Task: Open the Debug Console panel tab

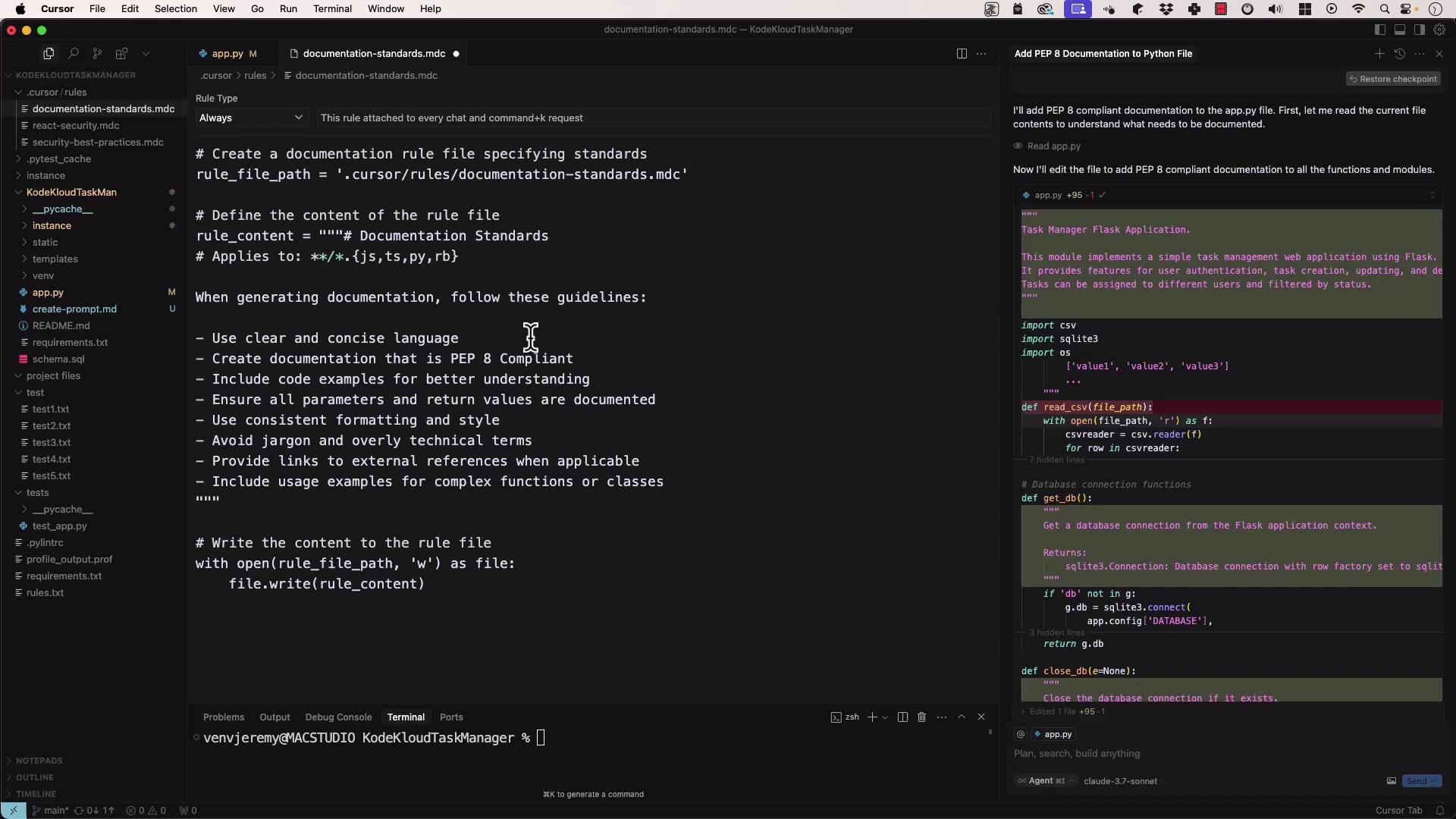Action: coord(338,717)
